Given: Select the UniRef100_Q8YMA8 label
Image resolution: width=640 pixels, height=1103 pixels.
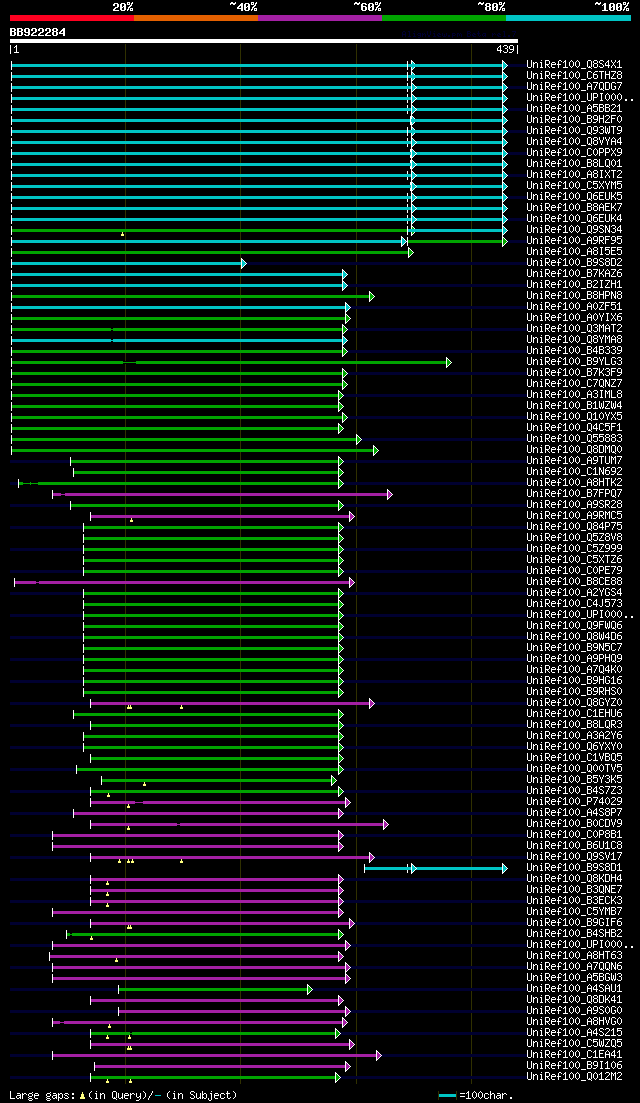Looking at the screenshot, I should [x=574, y=340].
